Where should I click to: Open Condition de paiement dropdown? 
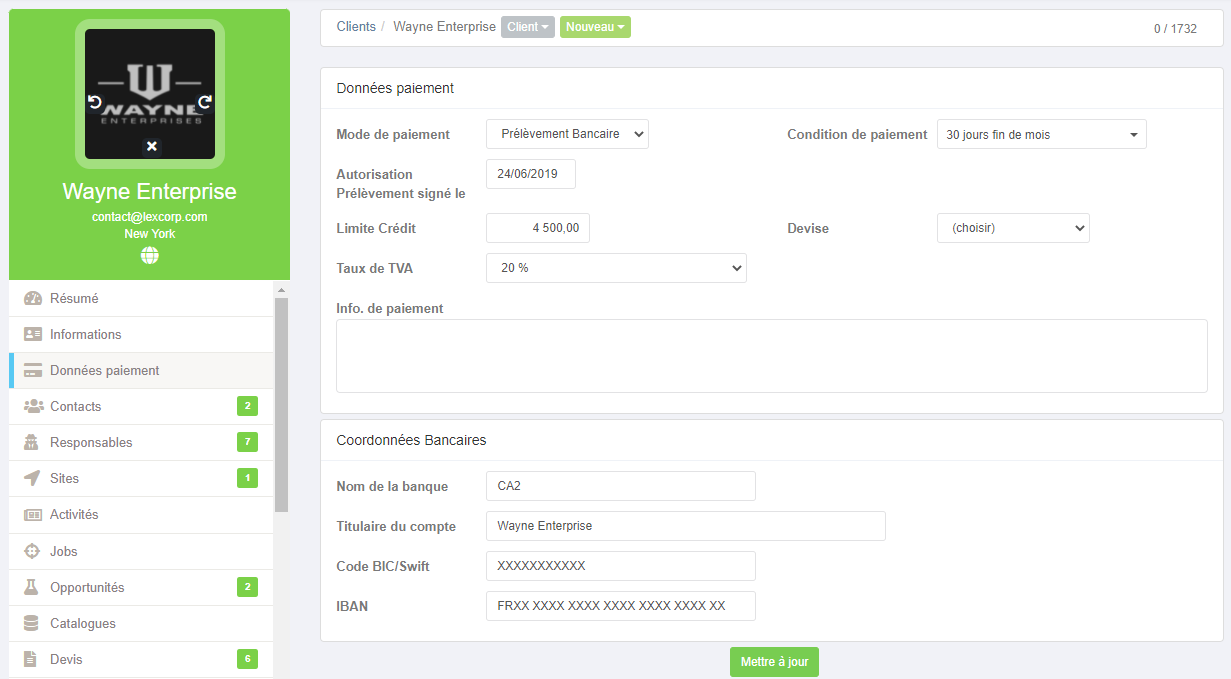(x=1041, y=134)
